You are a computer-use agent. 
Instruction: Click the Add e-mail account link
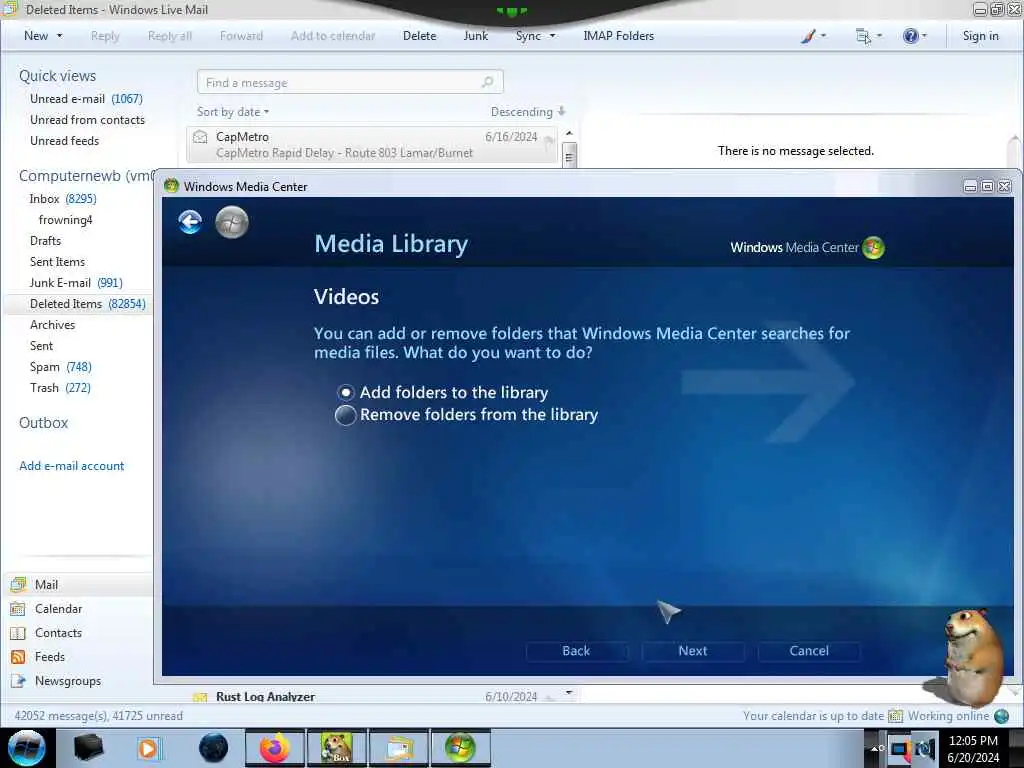[71, 466]
